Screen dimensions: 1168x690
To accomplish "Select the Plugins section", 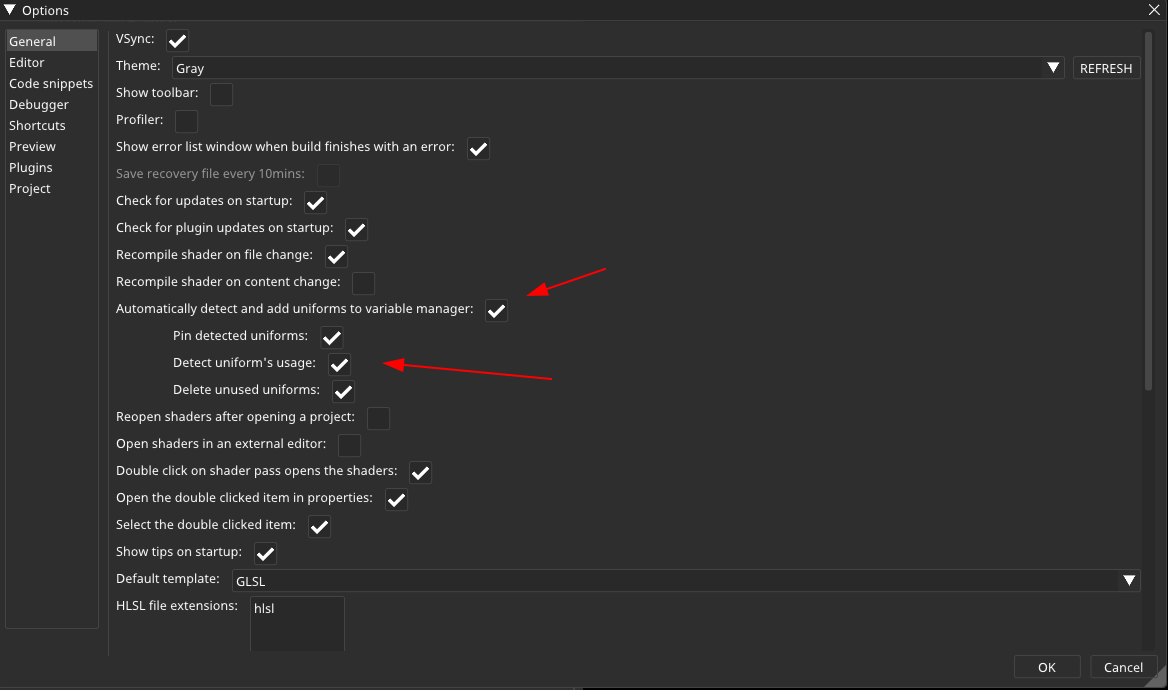I will [x=31, y=168].
